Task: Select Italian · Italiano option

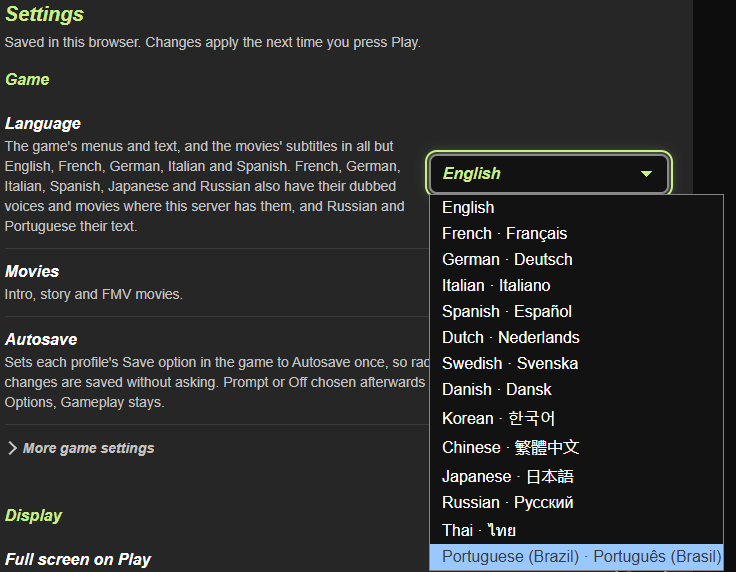Action: point(576,285)
